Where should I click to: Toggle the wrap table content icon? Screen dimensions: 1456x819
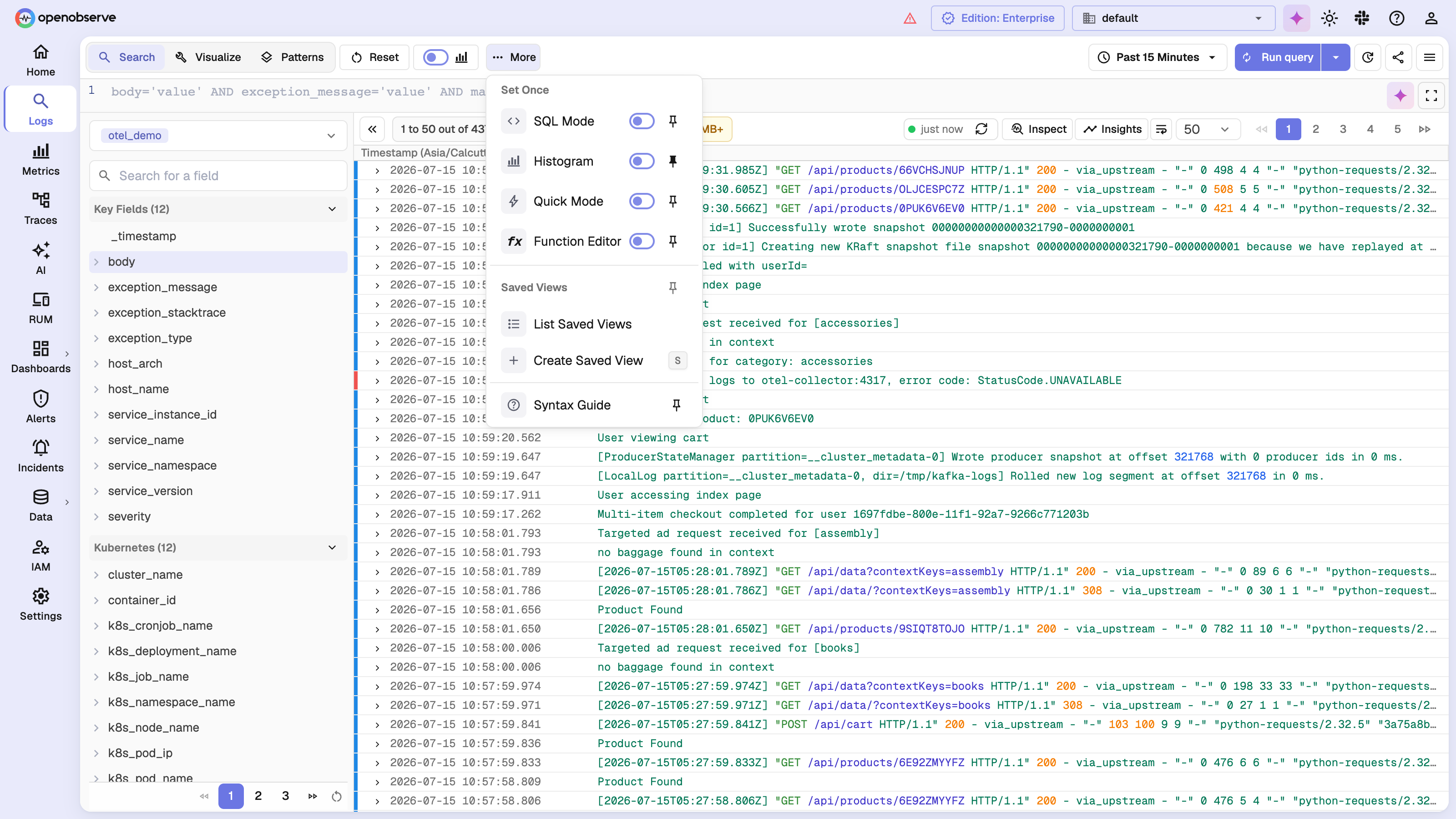coord(1161,129)
